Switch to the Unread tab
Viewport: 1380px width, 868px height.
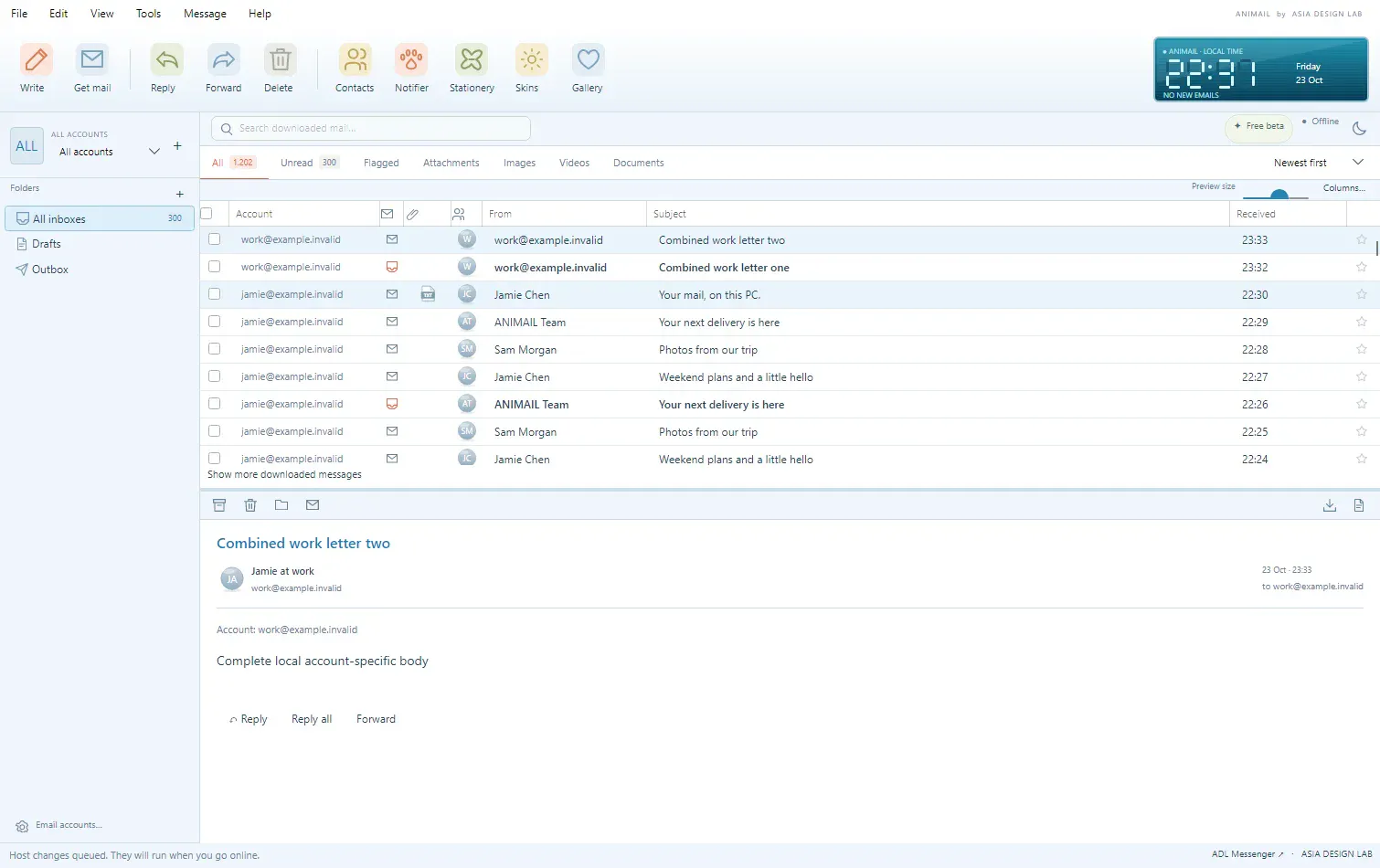click(x=310, y=163)
